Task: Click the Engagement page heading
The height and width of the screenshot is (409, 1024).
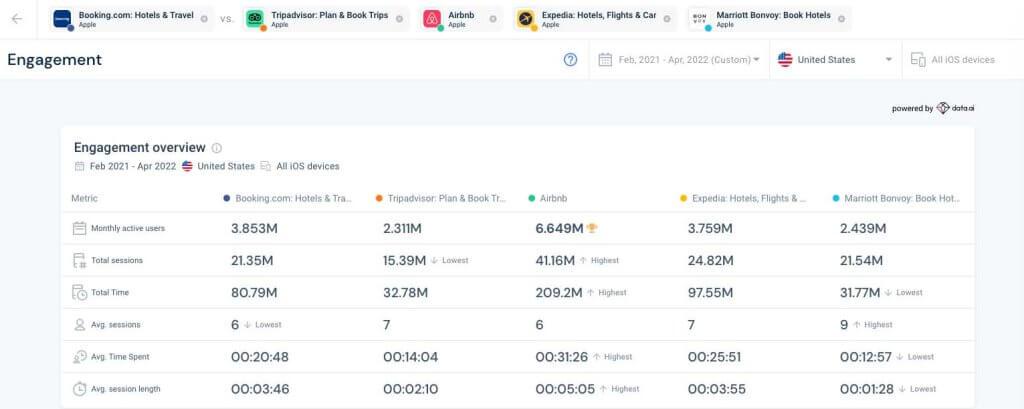Action: (x=55, y=60)
